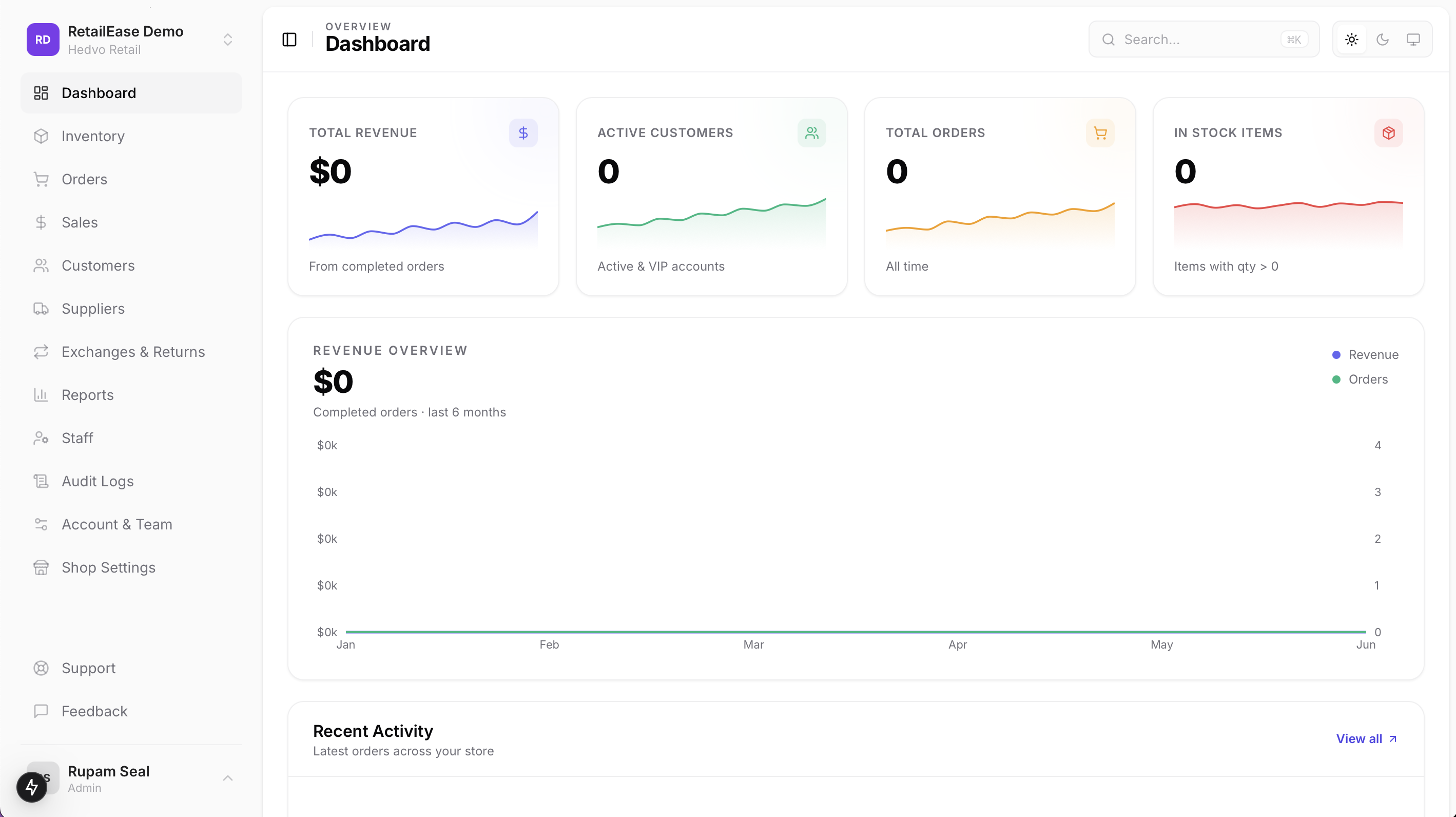The image size is (1456, 817).
Task: Open Account & Team settings
Action: pyautogui.click(x=131, y=524)
